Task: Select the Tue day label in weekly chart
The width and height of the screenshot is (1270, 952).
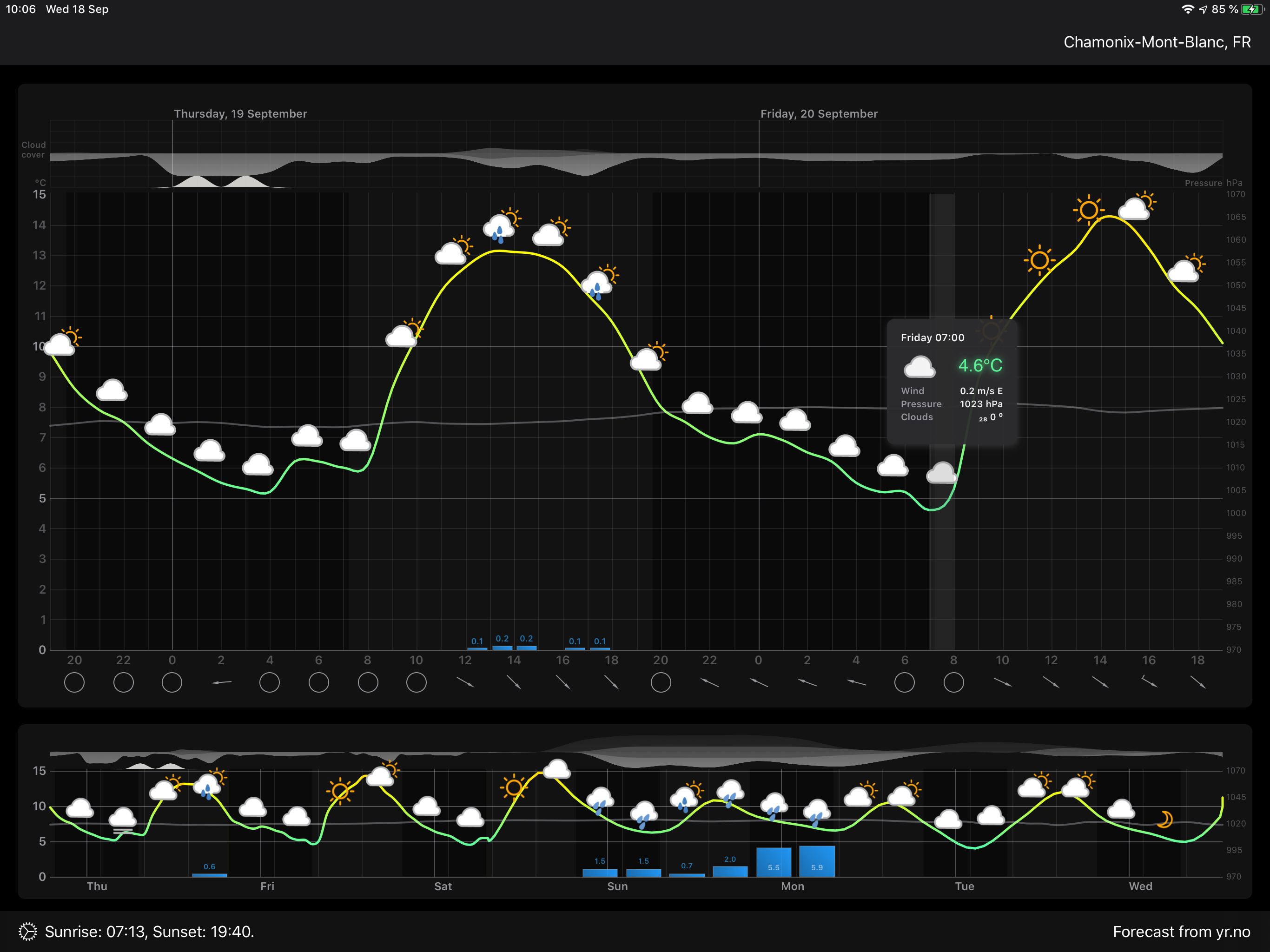Action: pyautogui.click(x=964, y=886)
